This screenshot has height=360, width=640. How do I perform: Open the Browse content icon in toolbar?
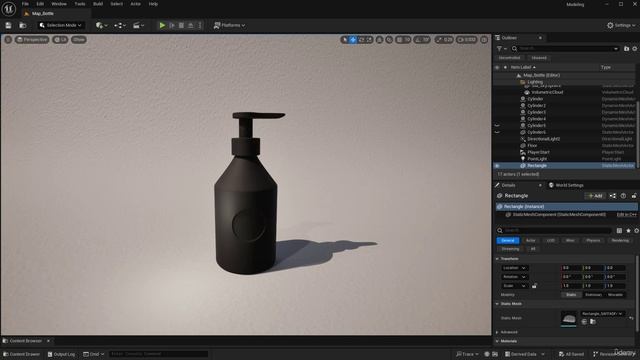tap(23, 25)
